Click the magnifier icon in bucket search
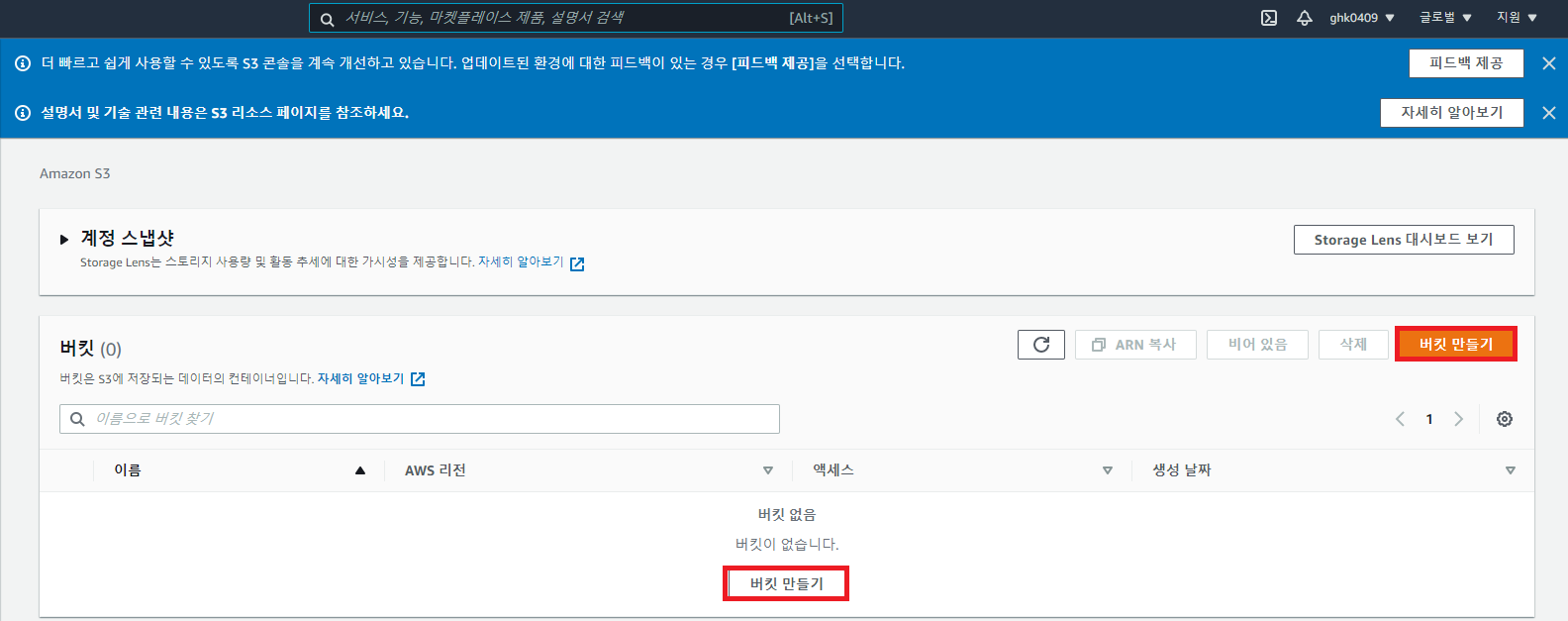Viewport: 1568px width, 621px height. tap(77, 419)
